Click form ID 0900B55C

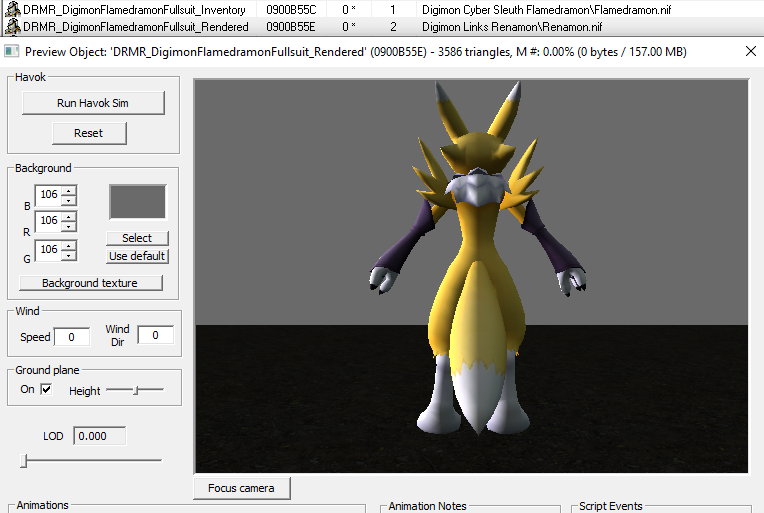(291, 10)
